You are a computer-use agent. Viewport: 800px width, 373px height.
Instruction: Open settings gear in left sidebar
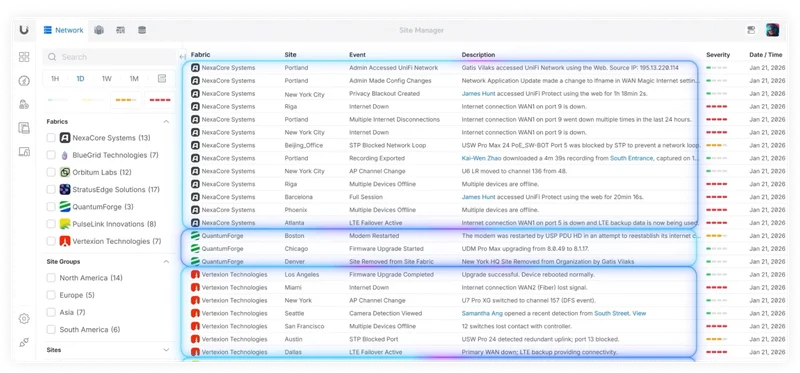(24, 318)
